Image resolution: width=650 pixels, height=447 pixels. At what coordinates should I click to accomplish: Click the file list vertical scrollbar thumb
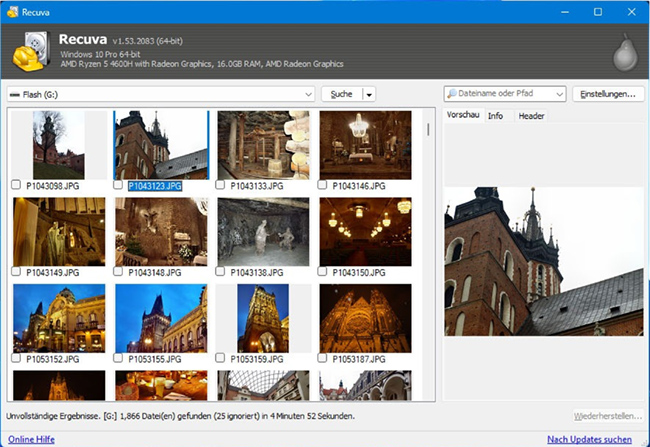tap(428, 130)
